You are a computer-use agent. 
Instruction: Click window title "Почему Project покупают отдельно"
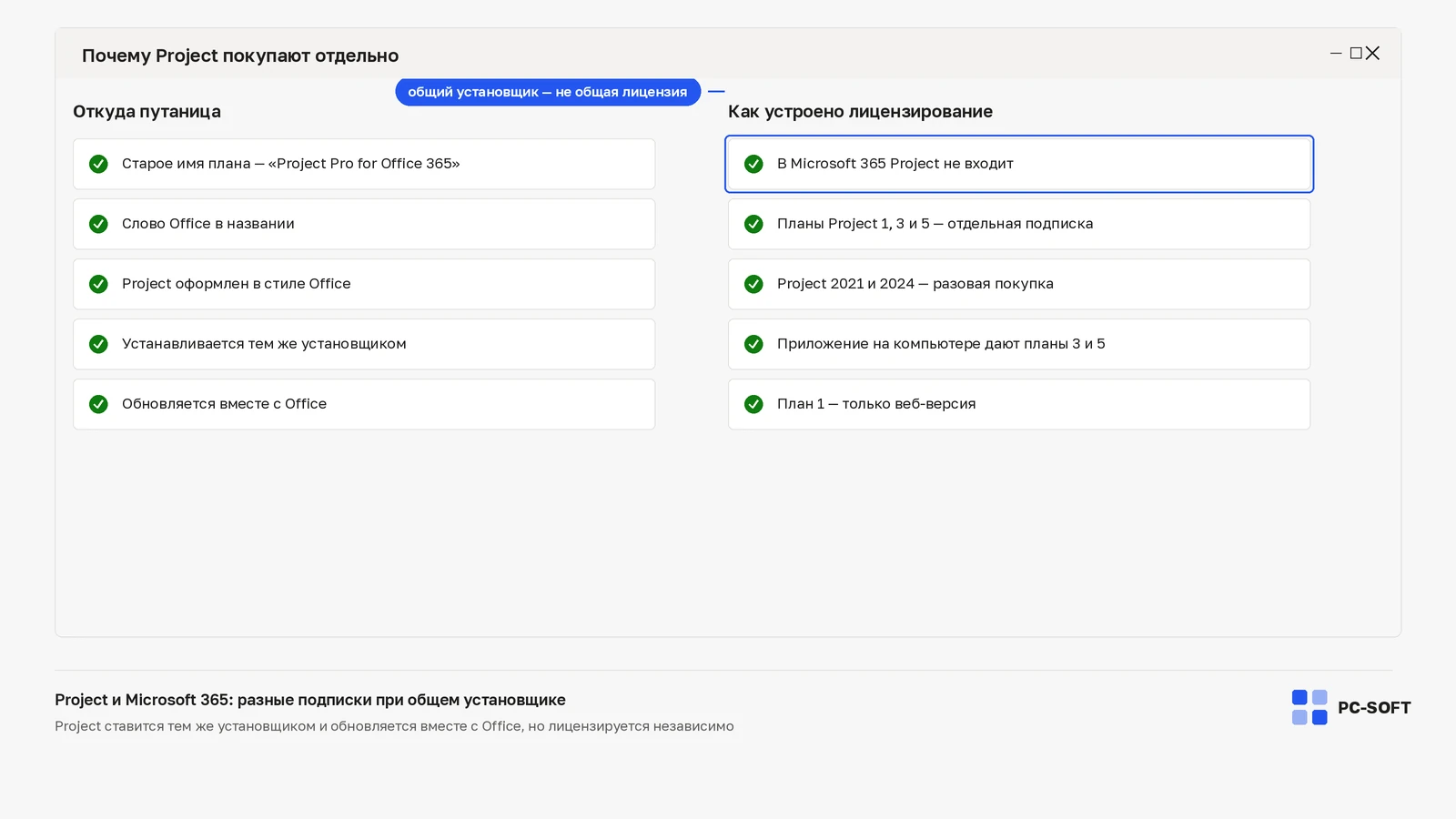[240, 56]
